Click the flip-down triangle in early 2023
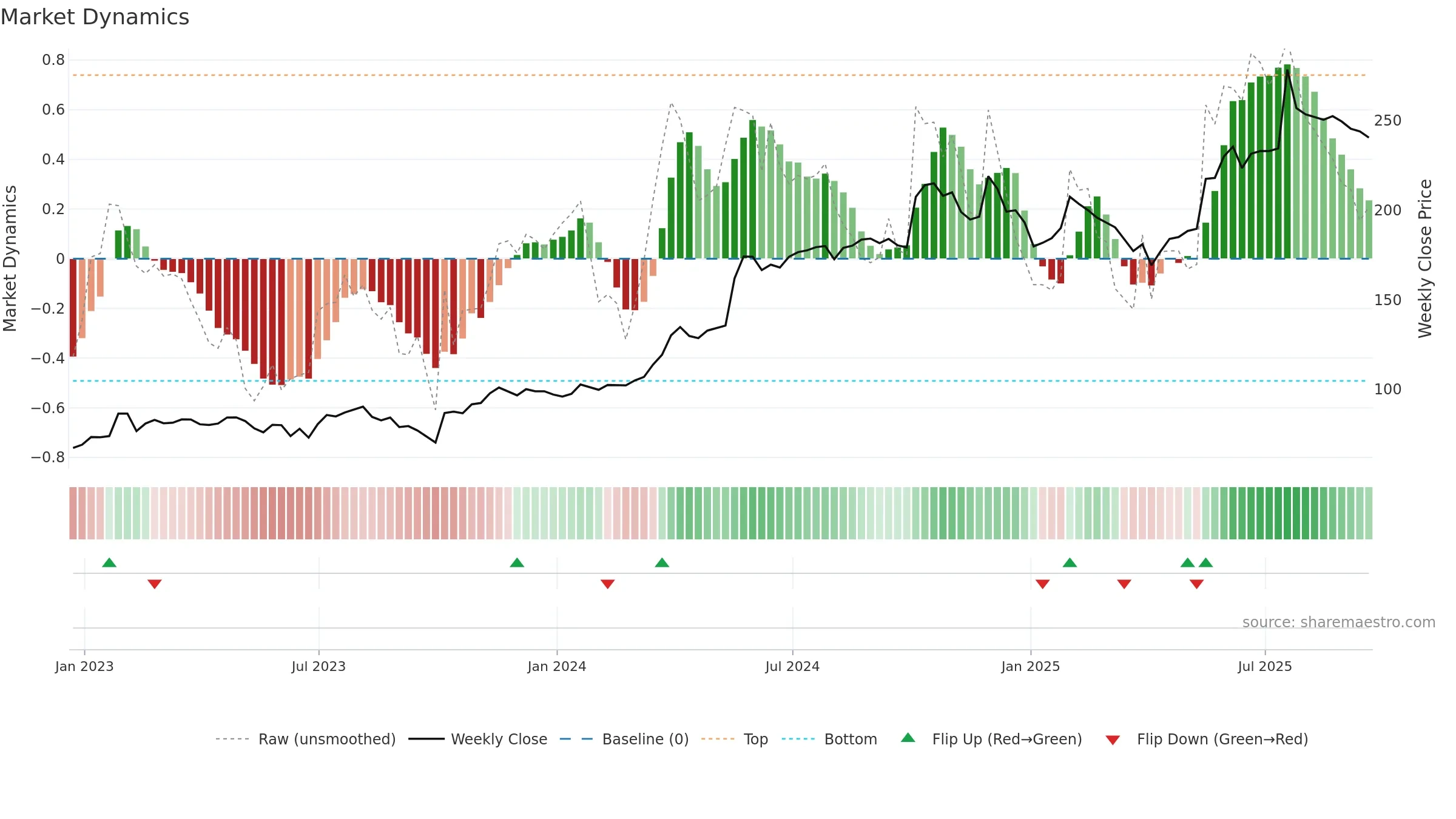The image size is (1456, 819). pos(155,584)
